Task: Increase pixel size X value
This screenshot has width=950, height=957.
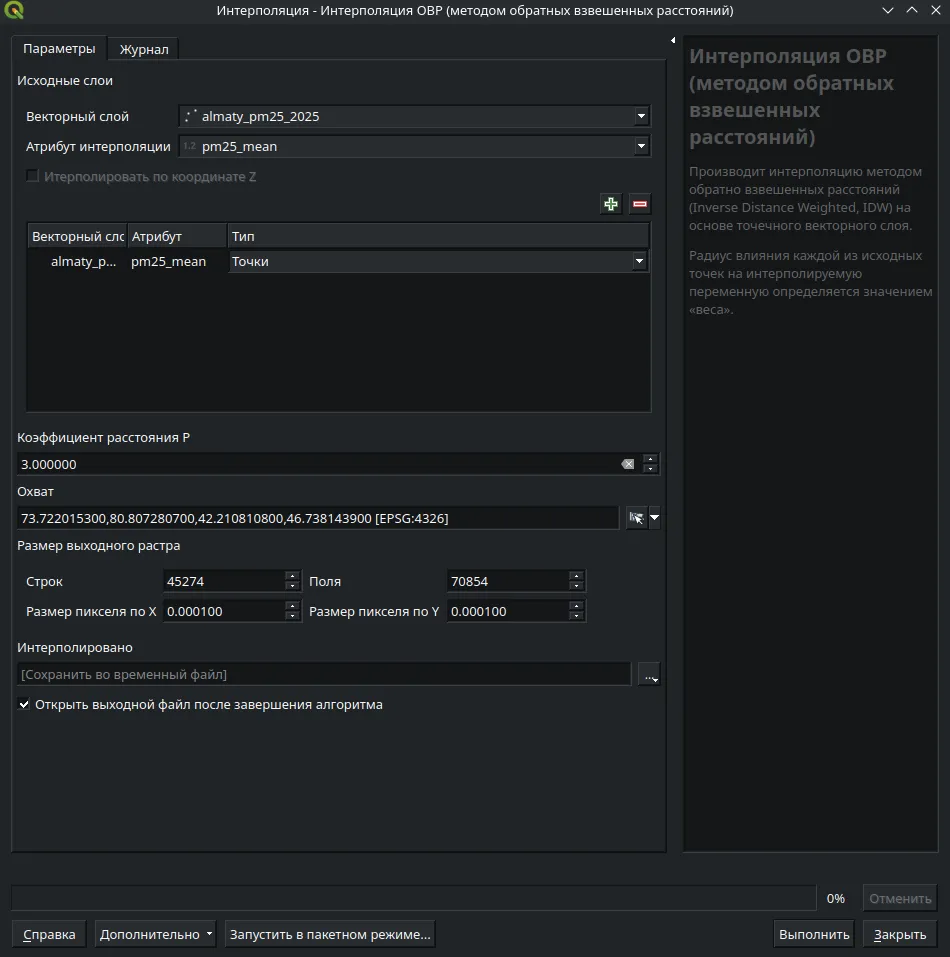Action: [292, 606]
